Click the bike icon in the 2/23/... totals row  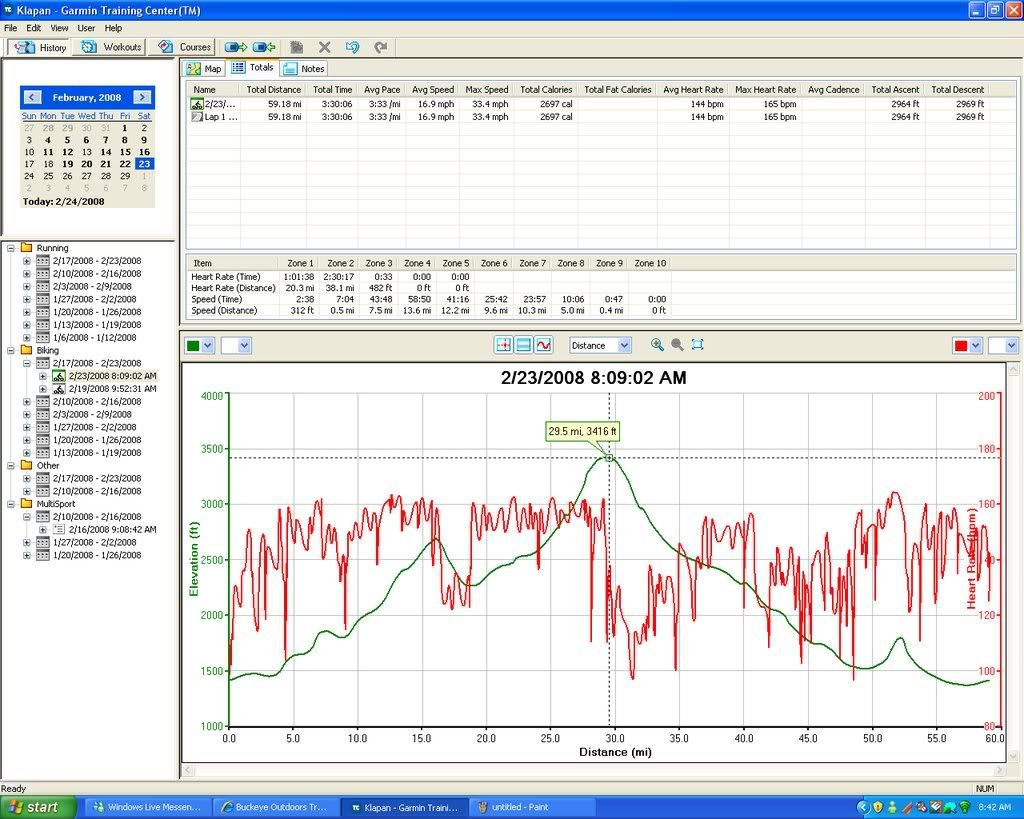(197, 104)
